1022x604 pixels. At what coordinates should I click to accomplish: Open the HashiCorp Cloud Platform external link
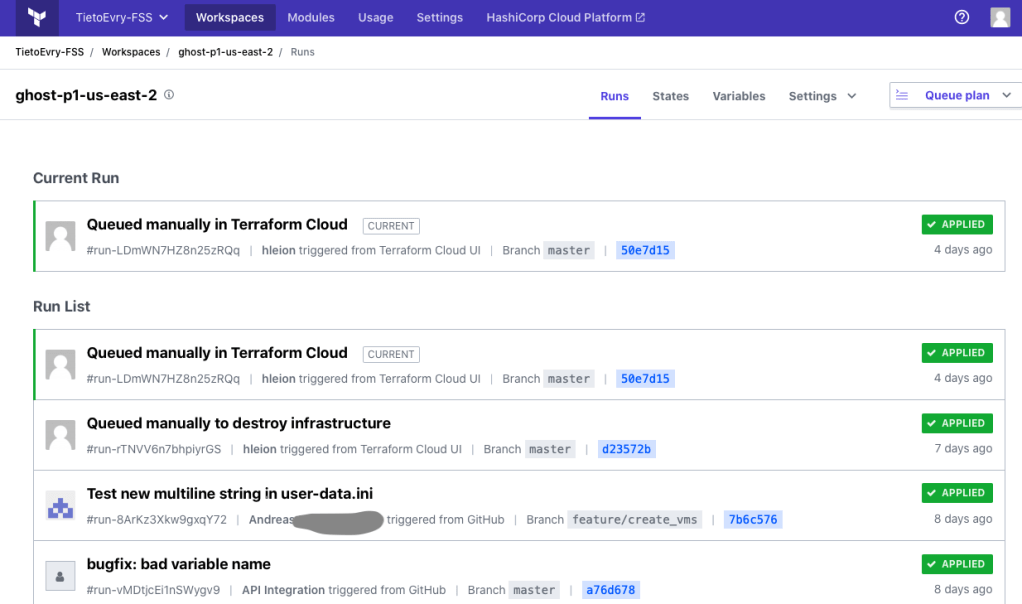(x=565, y=18)
